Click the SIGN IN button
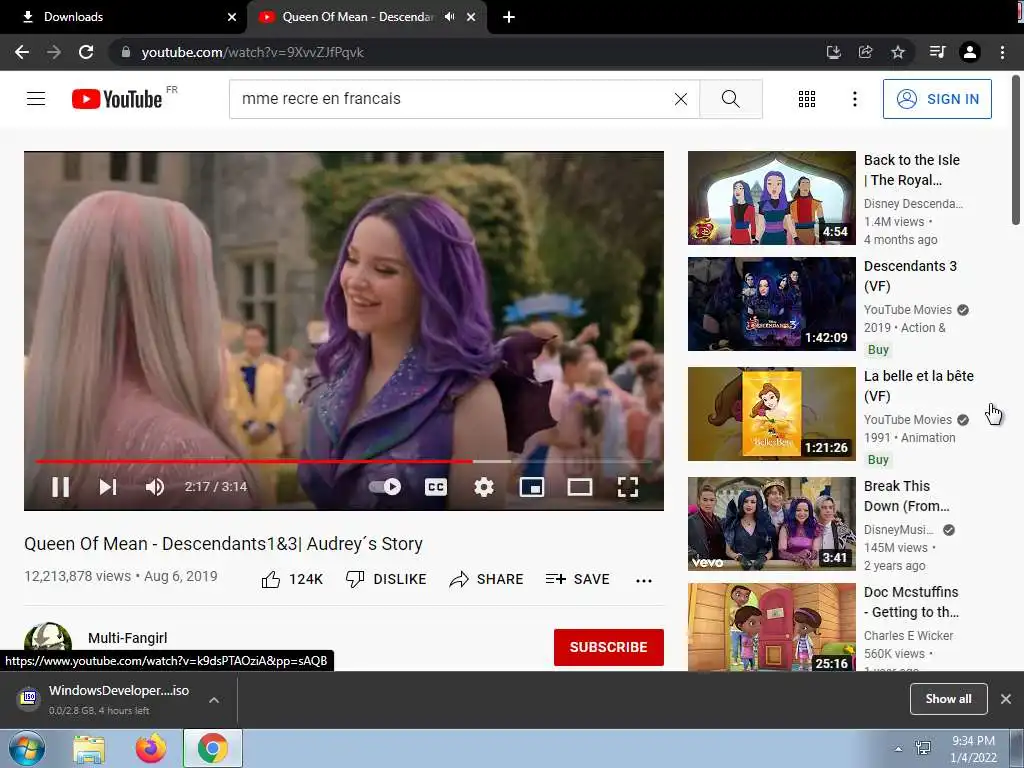 [x=937, y=99]
